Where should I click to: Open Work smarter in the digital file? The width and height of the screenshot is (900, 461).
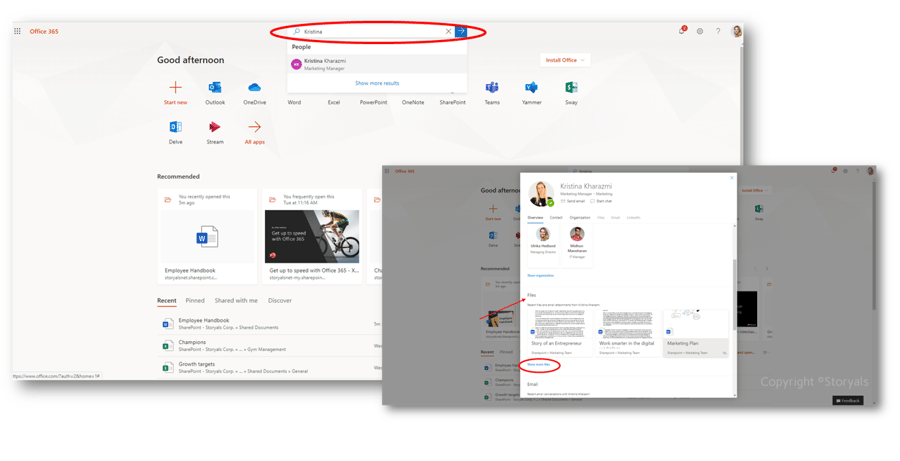click(x=628, y=333)
